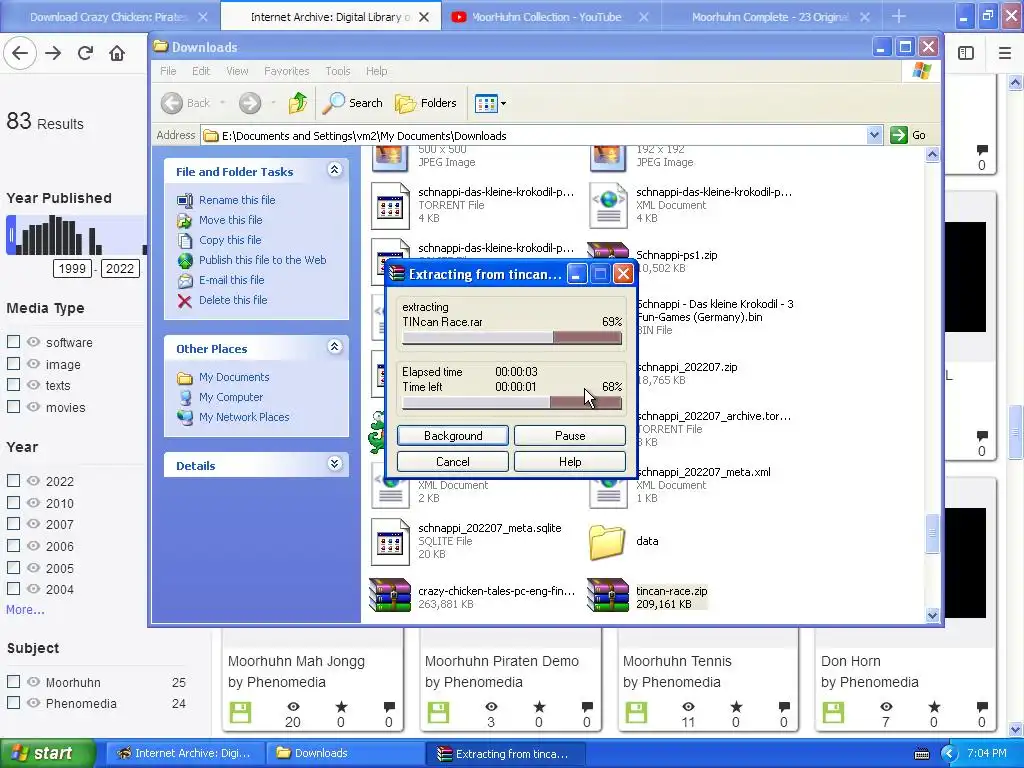Open the View menu
Viewport: 1024px width, 768px height.
pyautogui.click(x=237, y=71)
